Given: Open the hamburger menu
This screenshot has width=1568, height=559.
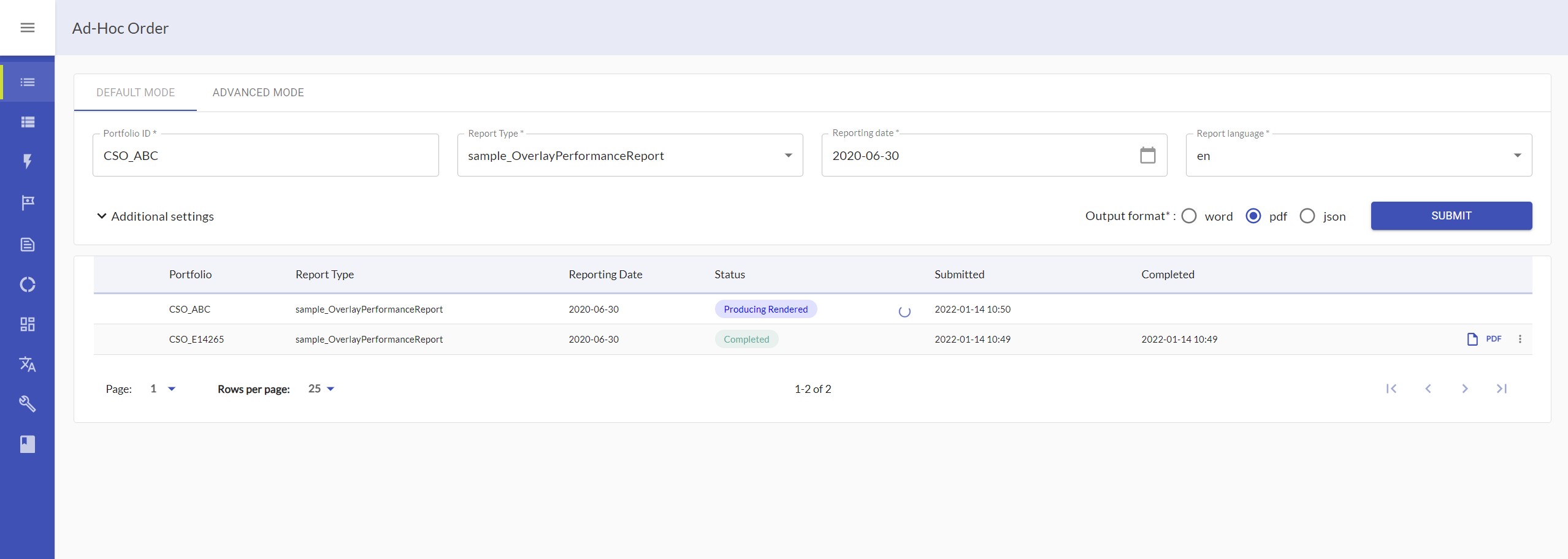Looking at the screenshot, I should 28,28.
